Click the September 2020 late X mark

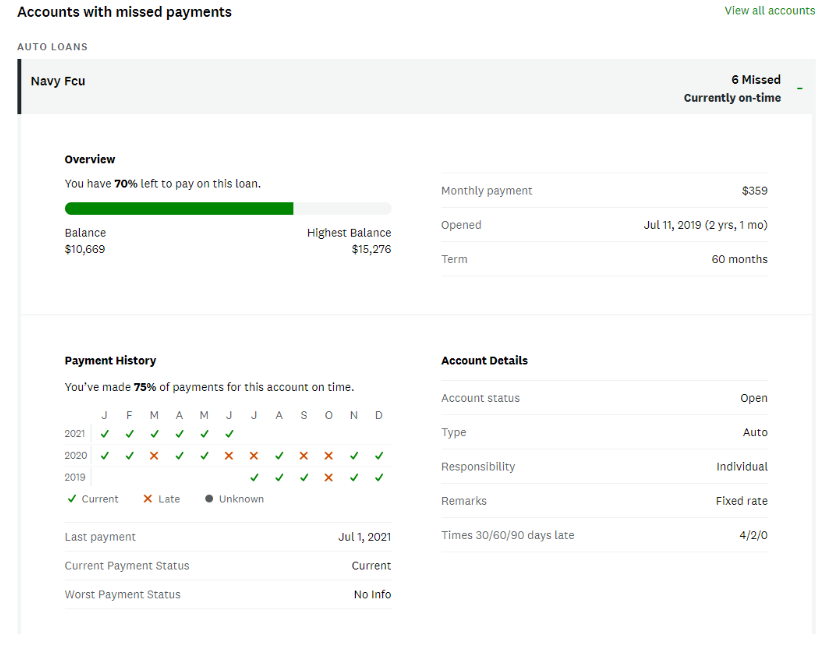pos(304,456)
